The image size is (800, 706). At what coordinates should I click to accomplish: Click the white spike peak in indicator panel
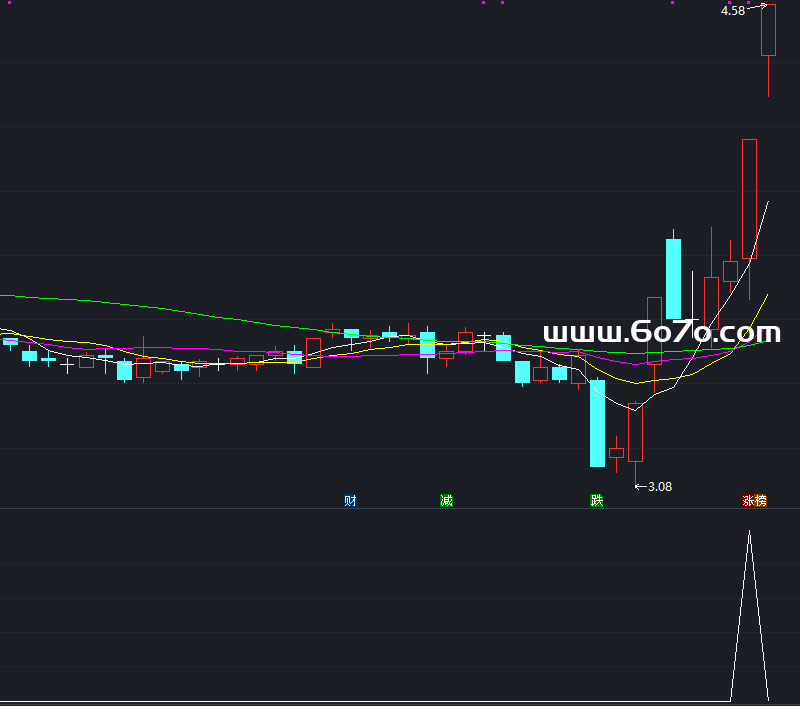click(x=749, y=532)
